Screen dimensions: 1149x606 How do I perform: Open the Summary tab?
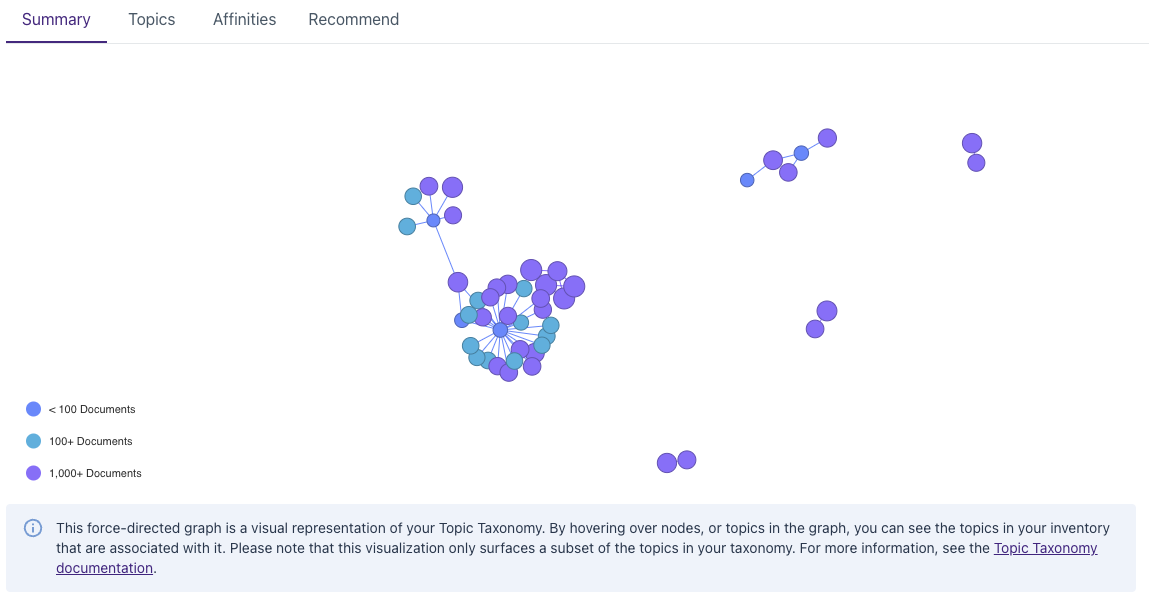(x=56, y=20)
